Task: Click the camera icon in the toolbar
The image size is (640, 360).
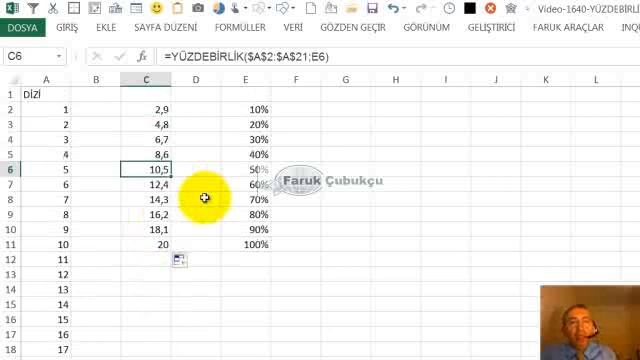Action: pyautogui.click(x=198, y=8)
